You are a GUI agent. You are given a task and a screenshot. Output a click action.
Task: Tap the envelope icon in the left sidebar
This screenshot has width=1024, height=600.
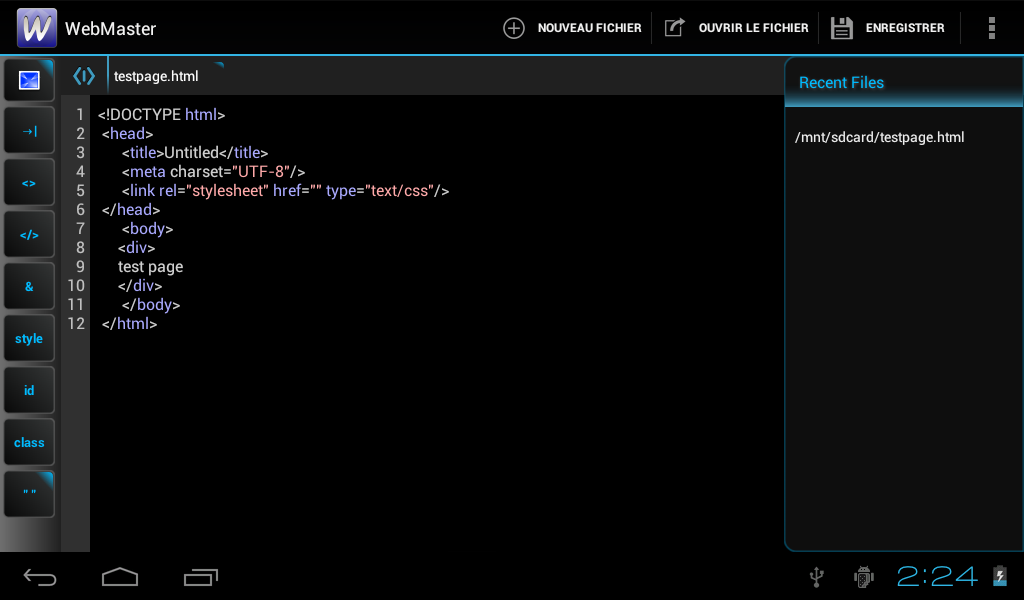pyautogui.click(x=29, y=80)
